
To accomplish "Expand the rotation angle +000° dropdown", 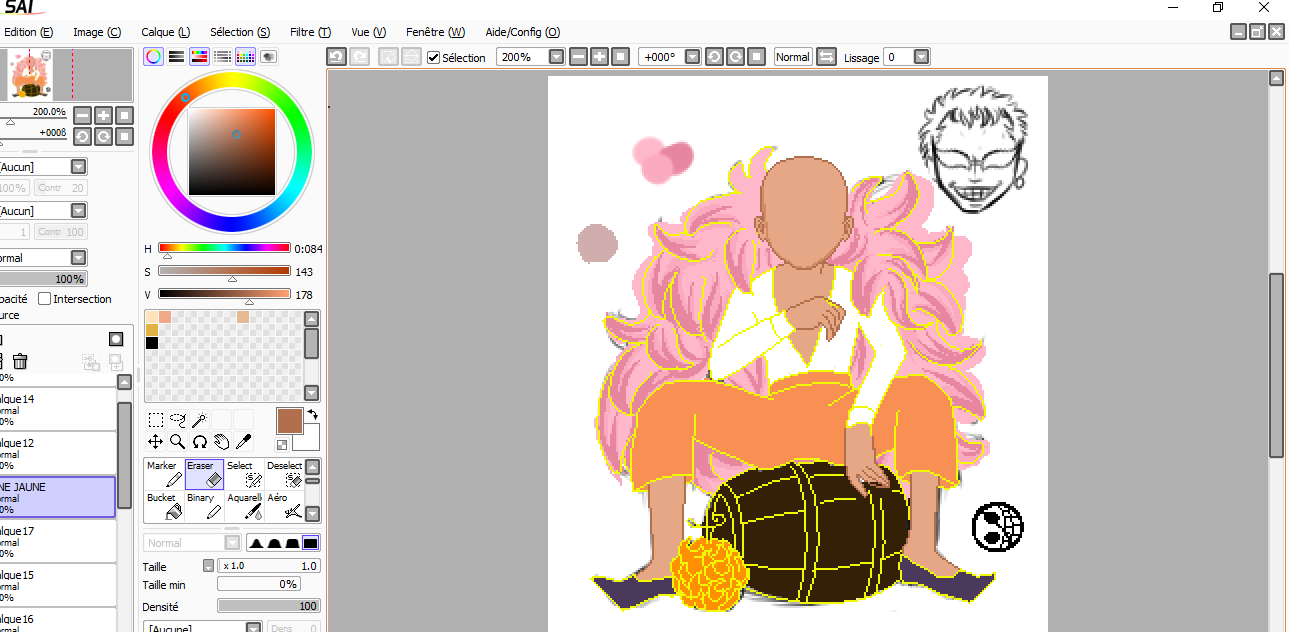I will (692, 57).
